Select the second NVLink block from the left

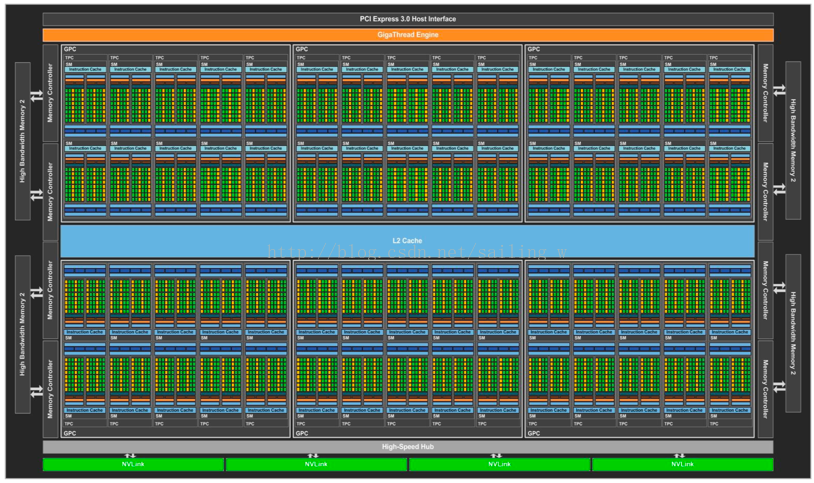315,464
